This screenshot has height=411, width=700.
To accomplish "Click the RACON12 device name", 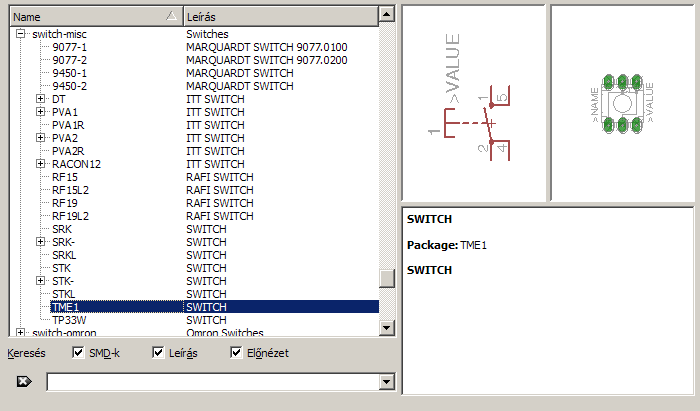I will pos(76,164).
